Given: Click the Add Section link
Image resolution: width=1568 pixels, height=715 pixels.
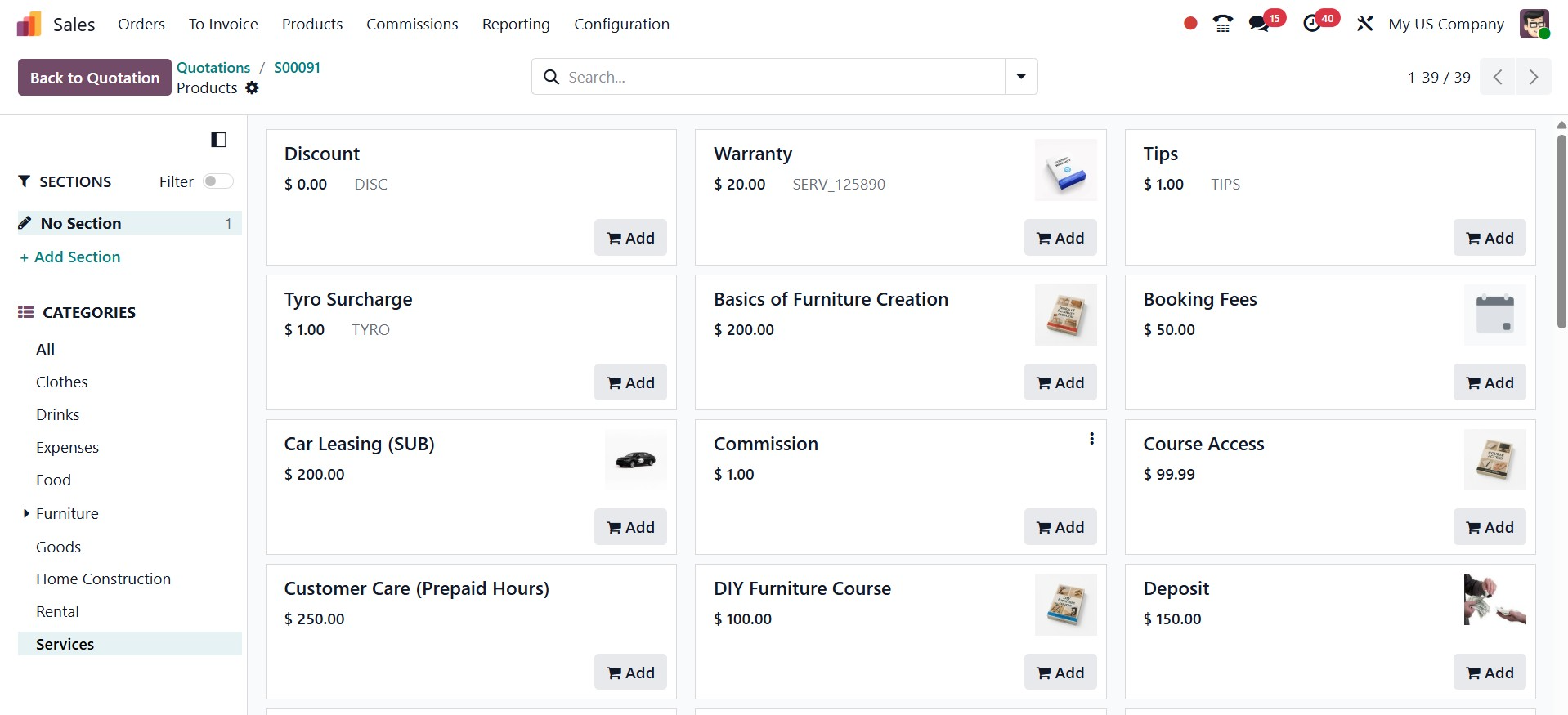Looking at the screenshot, I should [x=70, y=257].
